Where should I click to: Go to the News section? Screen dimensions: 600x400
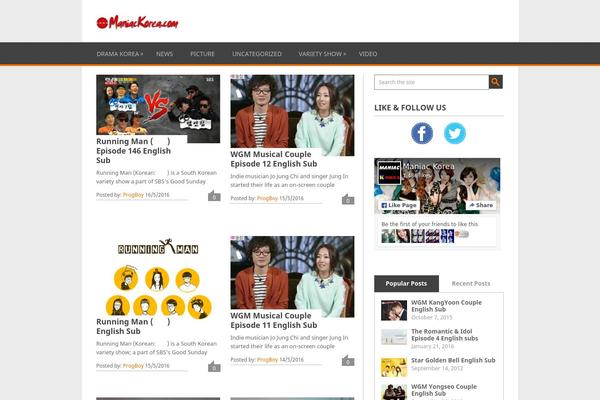pyautogui.click(x=165, y=54)
